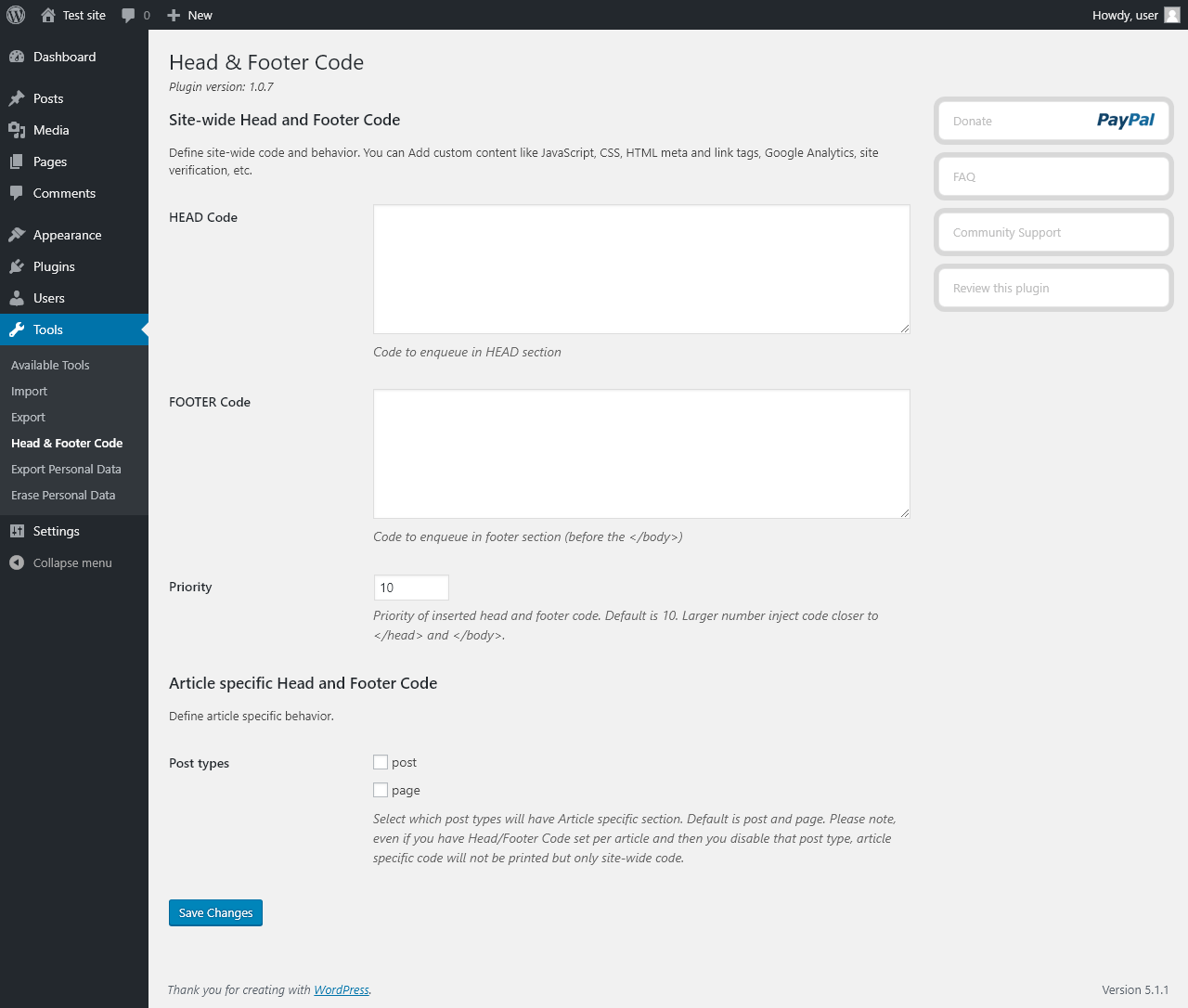Click the Plugins plug icon
Viewport: 1188px width, 1008px height.
(x=17, y=266)
